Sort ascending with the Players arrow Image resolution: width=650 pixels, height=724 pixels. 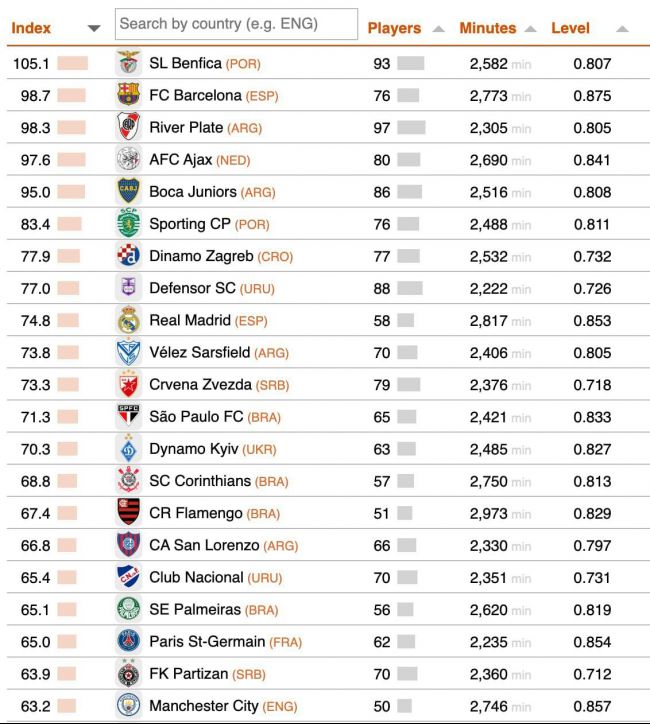pyautogui.click(x=439, y=29)
